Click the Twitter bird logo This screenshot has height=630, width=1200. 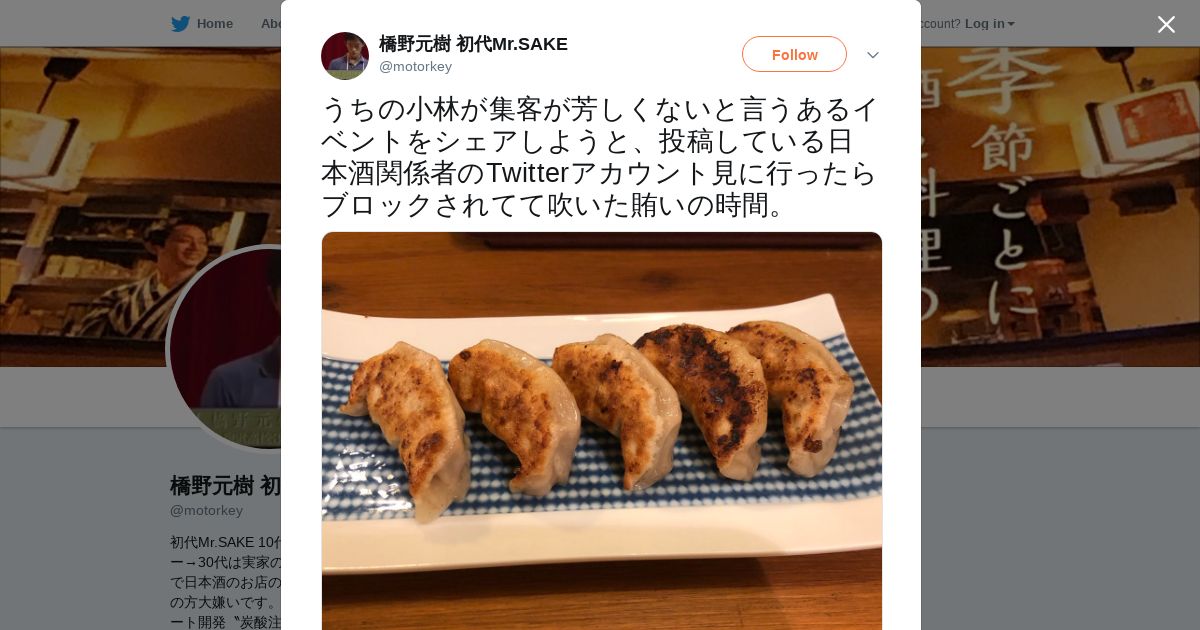(x=180, y=24)
